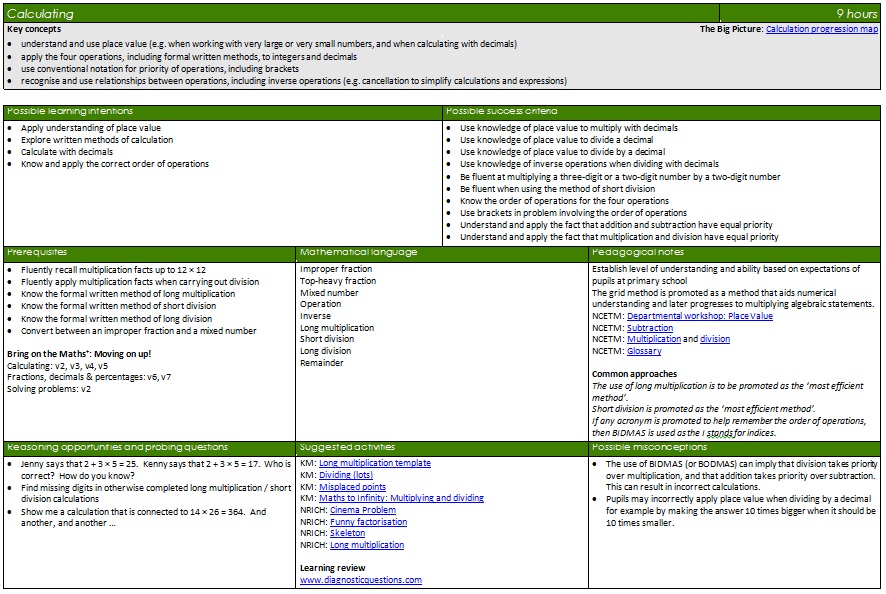Click the 'Mathematical language' section header
886x594 pixels.
358,252
